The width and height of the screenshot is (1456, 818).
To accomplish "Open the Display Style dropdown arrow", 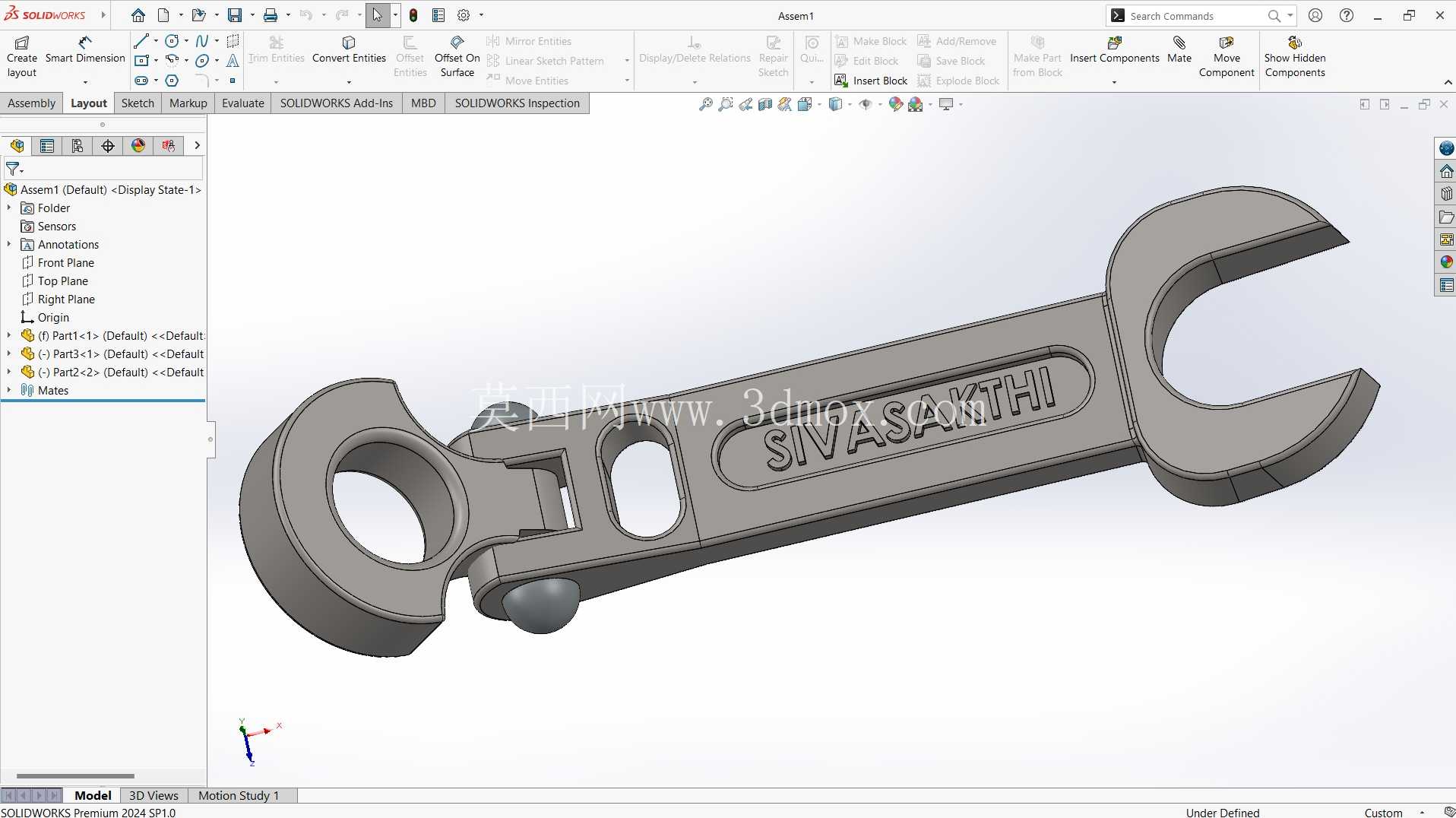I will pos(850,104).
